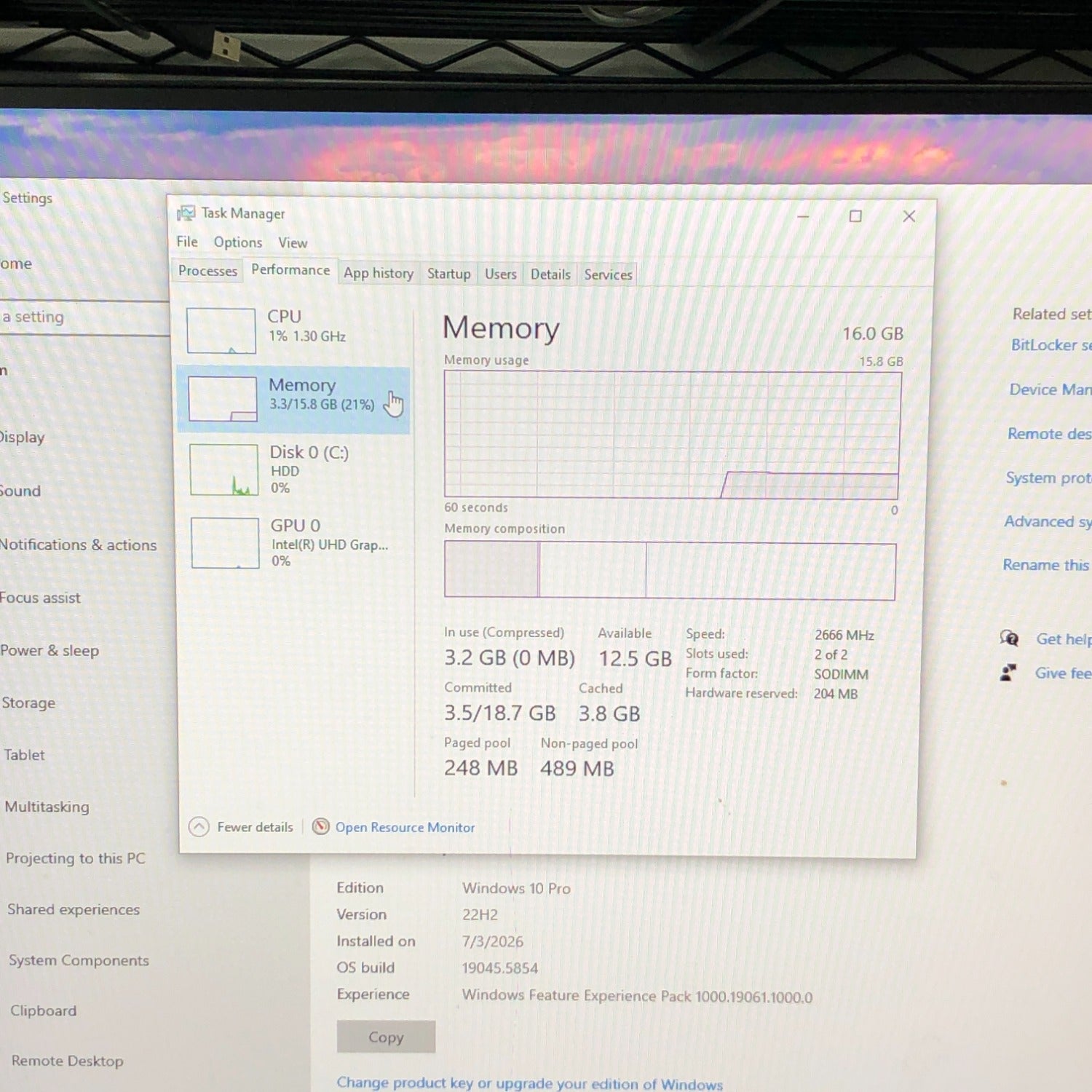Switch to the Services tab
1092x1092 pixels.
point(608,274)
